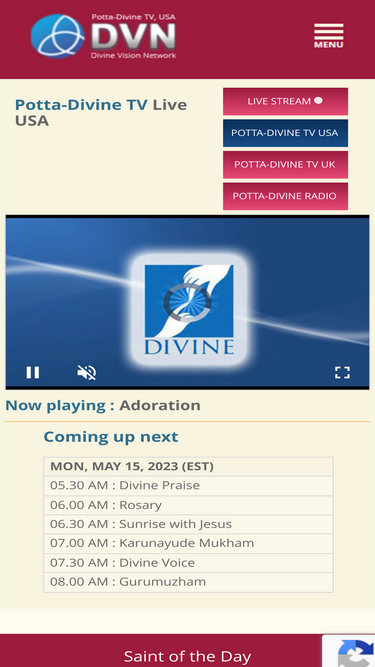
Task: Select '05.30 AM : Divine Praise' row
Action: pos(188,486)
